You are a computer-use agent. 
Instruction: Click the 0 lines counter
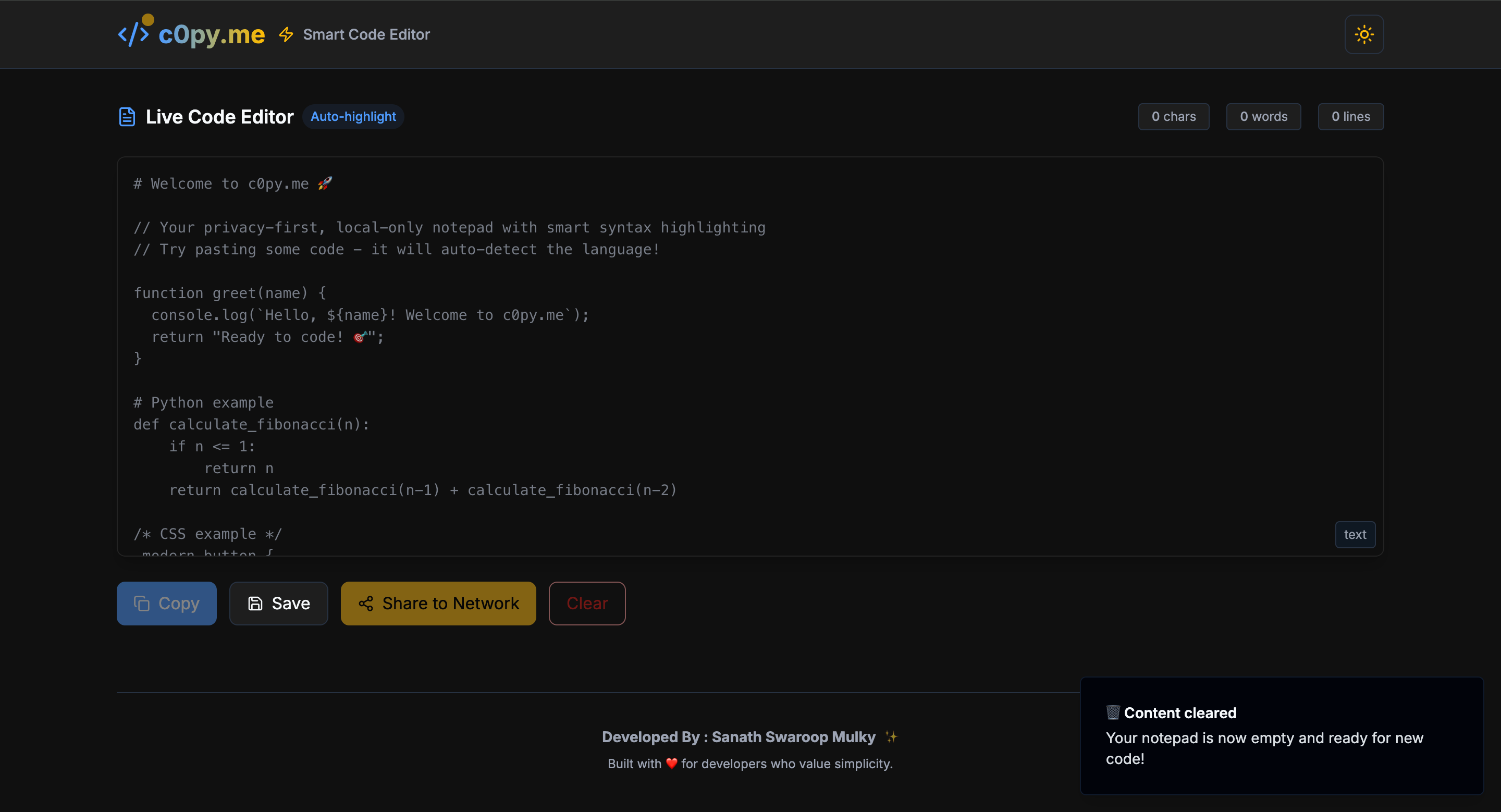(1351, 117)
